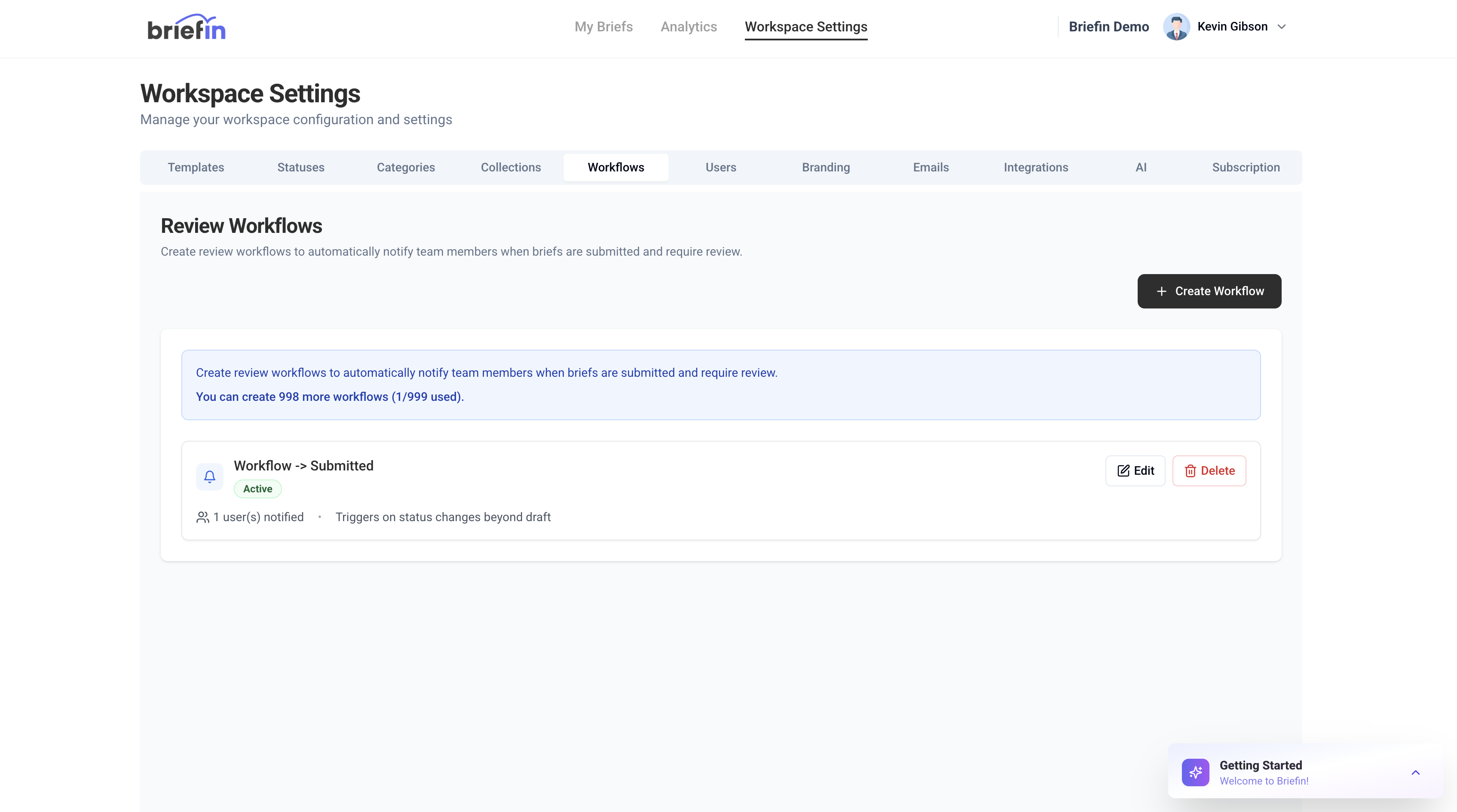The height and width of the screenshot is (812, 1457).
Task: Expand the Getting Started panel chevron
Action: [1415, 772]
